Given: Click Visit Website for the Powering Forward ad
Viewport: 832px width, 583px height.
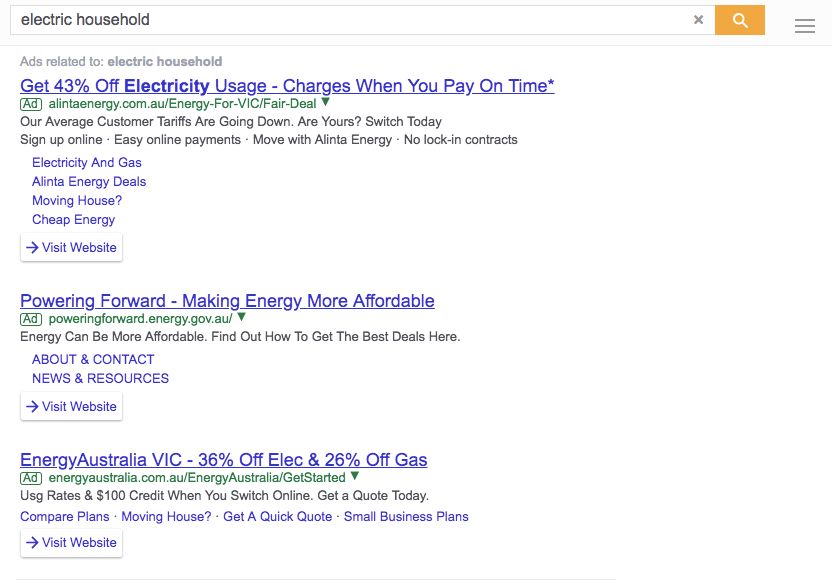Looking at the screenshot, I should pyautogui.click(x=72, y=406).
